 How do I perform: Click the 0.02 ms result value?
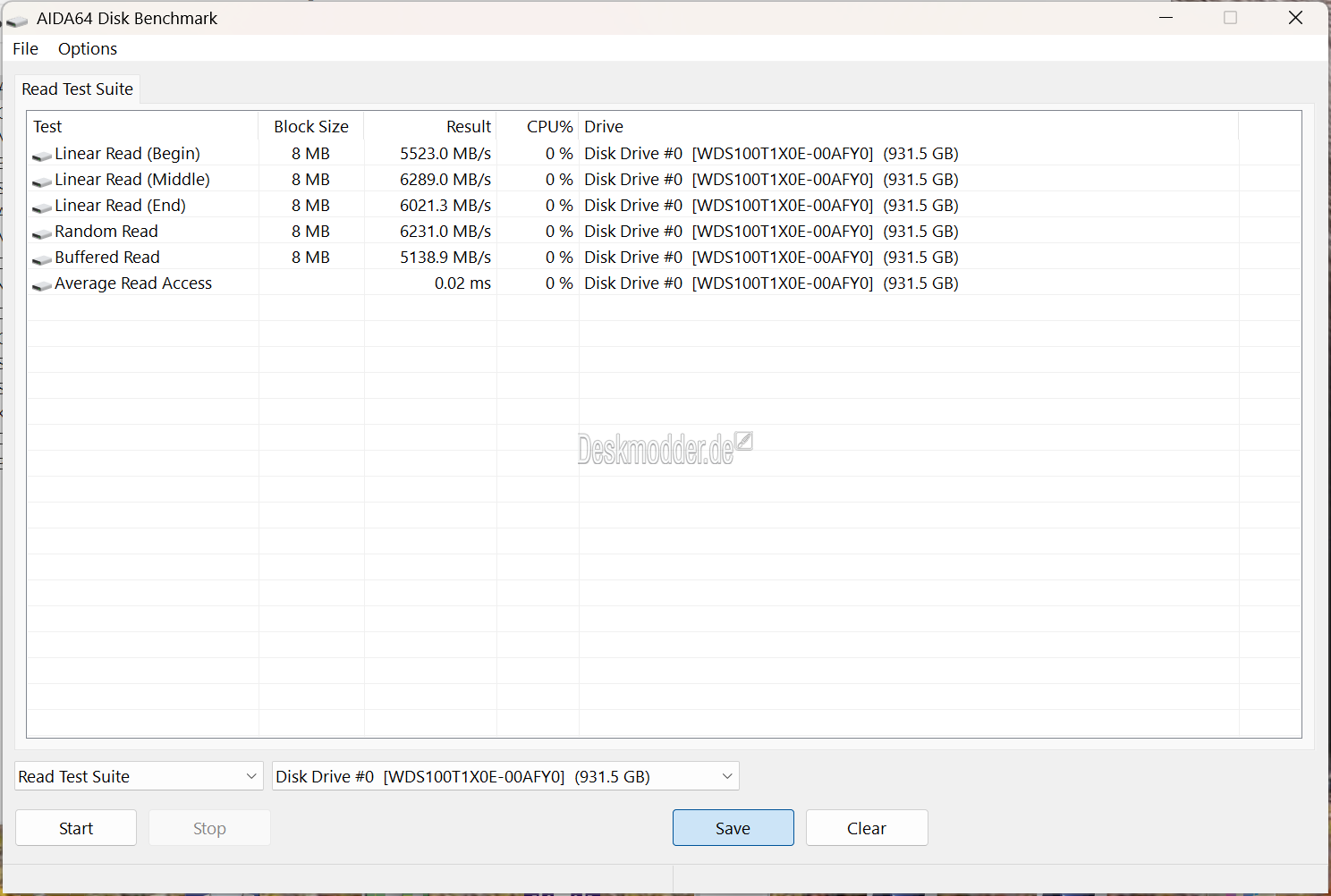pyautogui.click(x=462, y=283)
